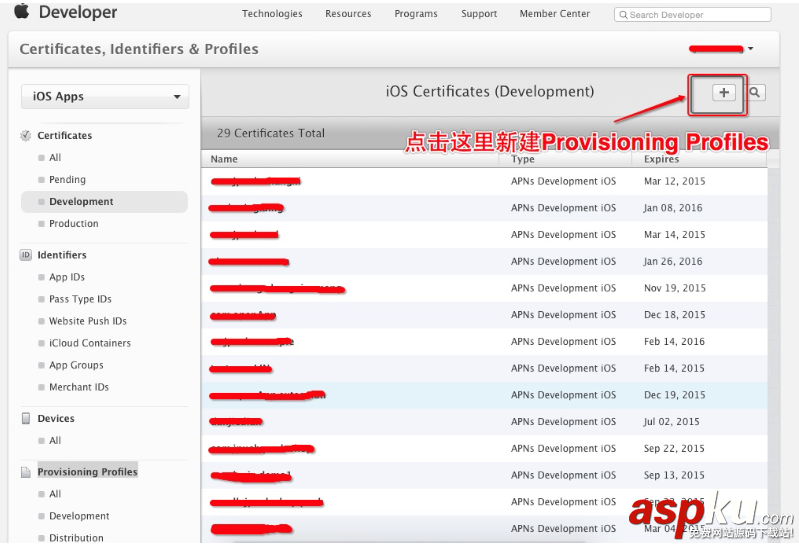Select certificate expiring Jan 08, 2016
799x545 pixels.
click(484, 208)
